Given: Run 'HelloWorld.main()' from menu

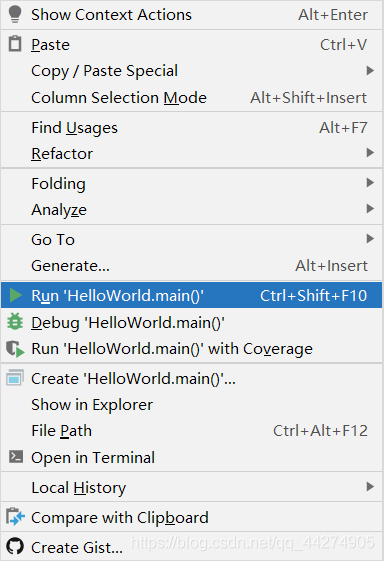Looking at the screenshot, I should tap(192, 296).
